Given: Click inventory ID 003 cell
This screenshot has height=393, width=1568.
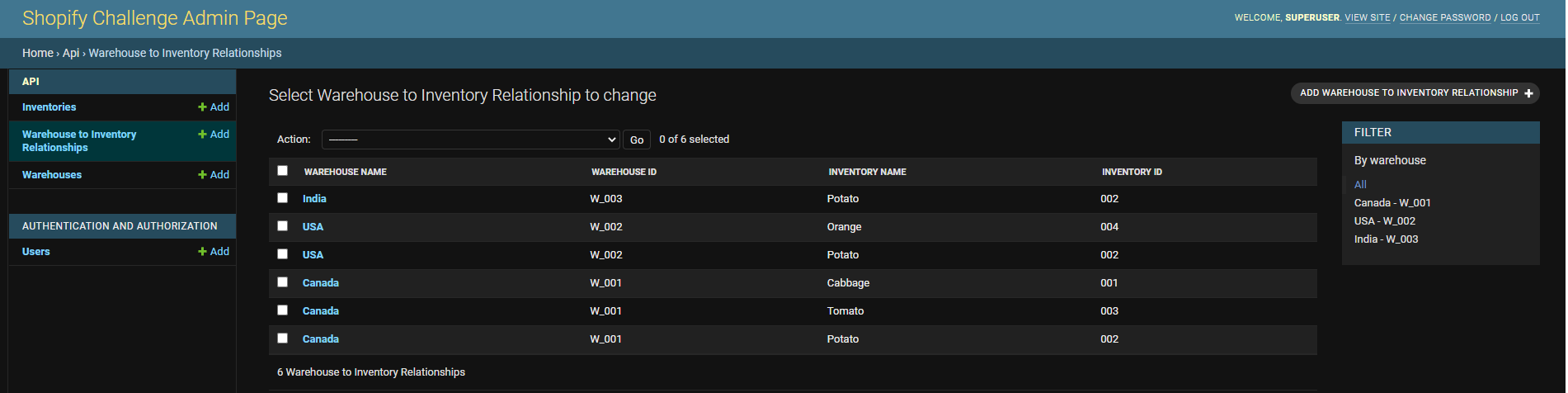Looking at the screenshot, I should (x=1109, y=311).
